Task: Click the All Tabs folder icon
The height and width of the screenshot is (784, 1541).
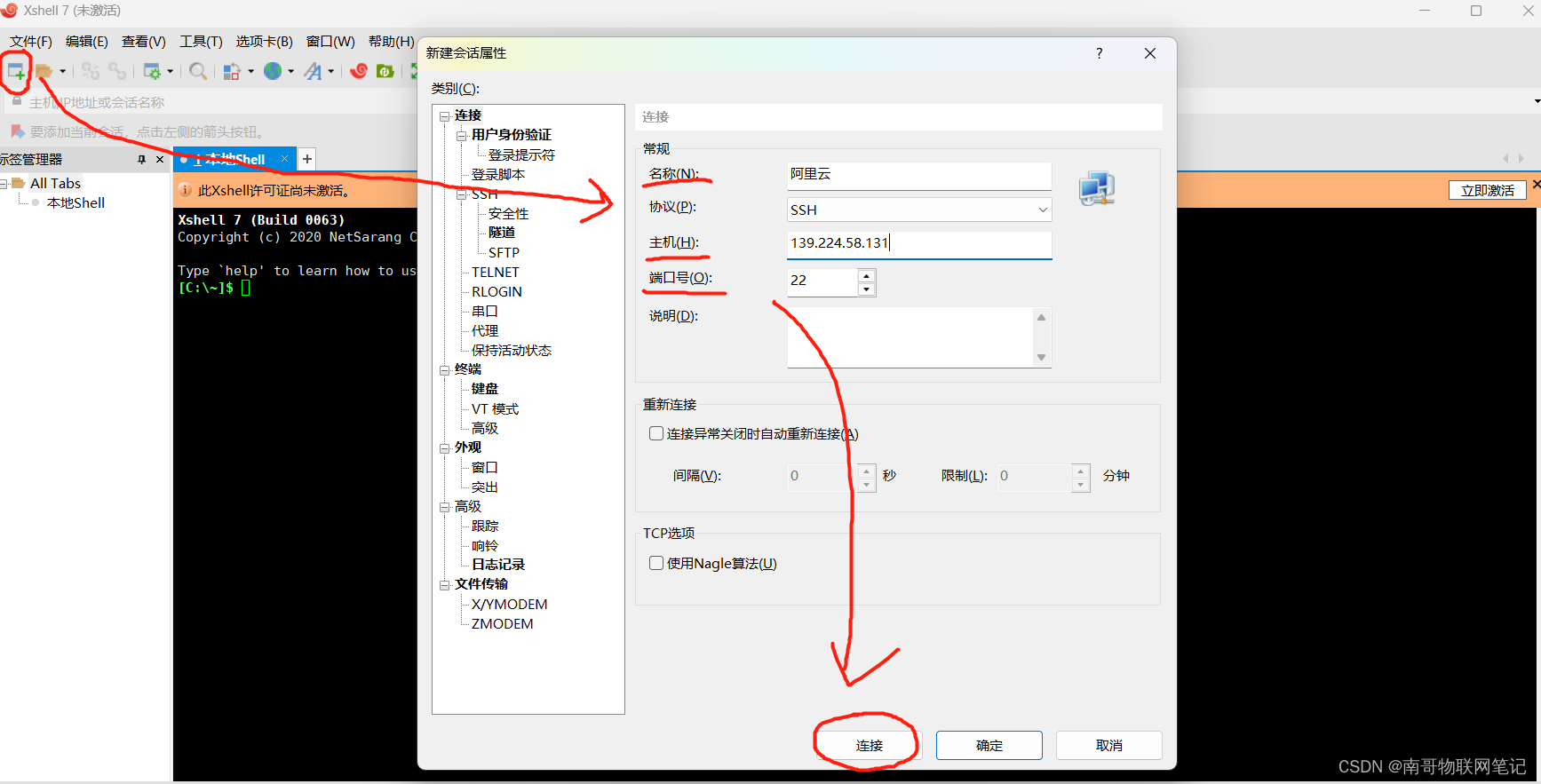Action: click(18, 183)
